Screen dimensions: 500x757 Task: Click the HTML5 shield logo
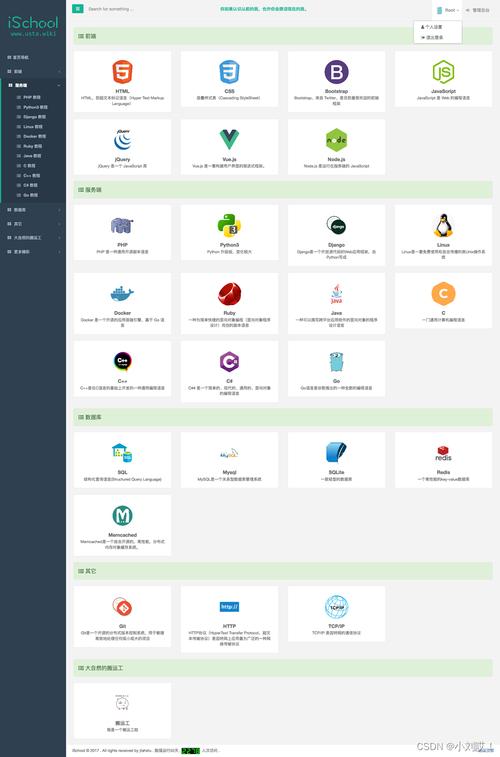coord(122,72)
